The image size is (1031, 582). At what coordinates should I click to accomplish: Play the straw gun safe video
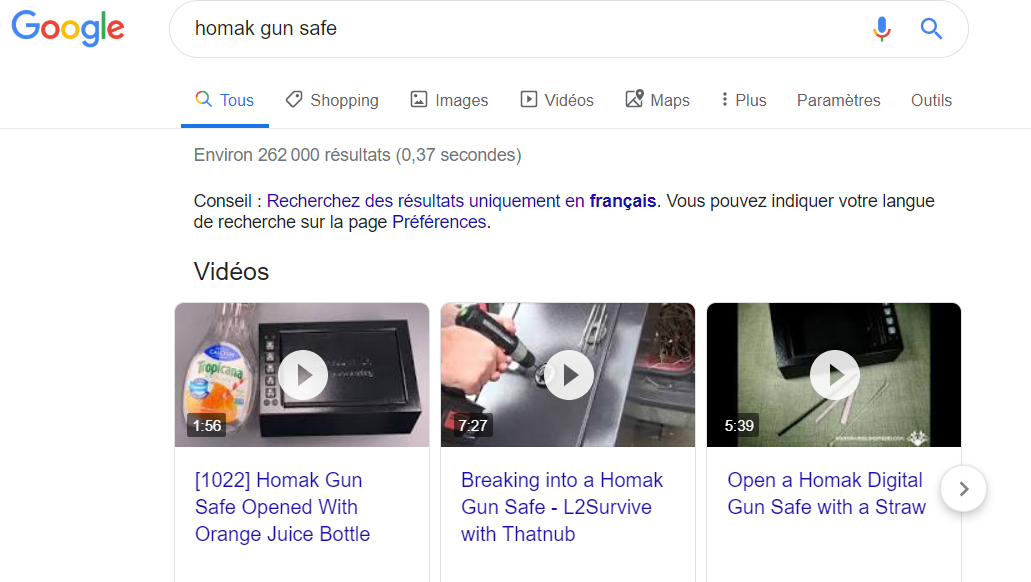click(x=834, y=375)
